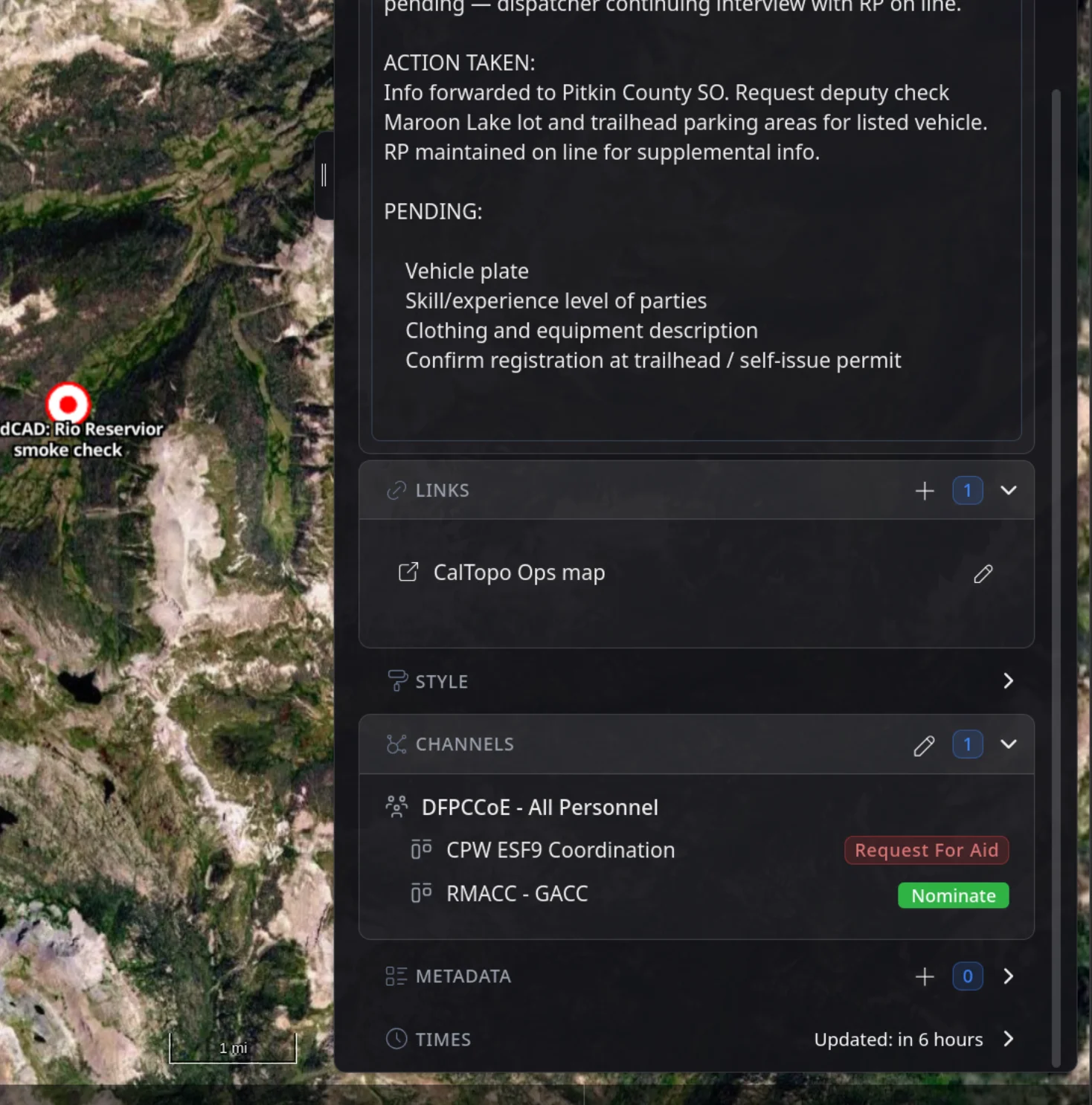Select CPW ESF9 Coordination channel
Image resolution: width=1092 pixels, height=1105 pixels.
coord(560,850)
